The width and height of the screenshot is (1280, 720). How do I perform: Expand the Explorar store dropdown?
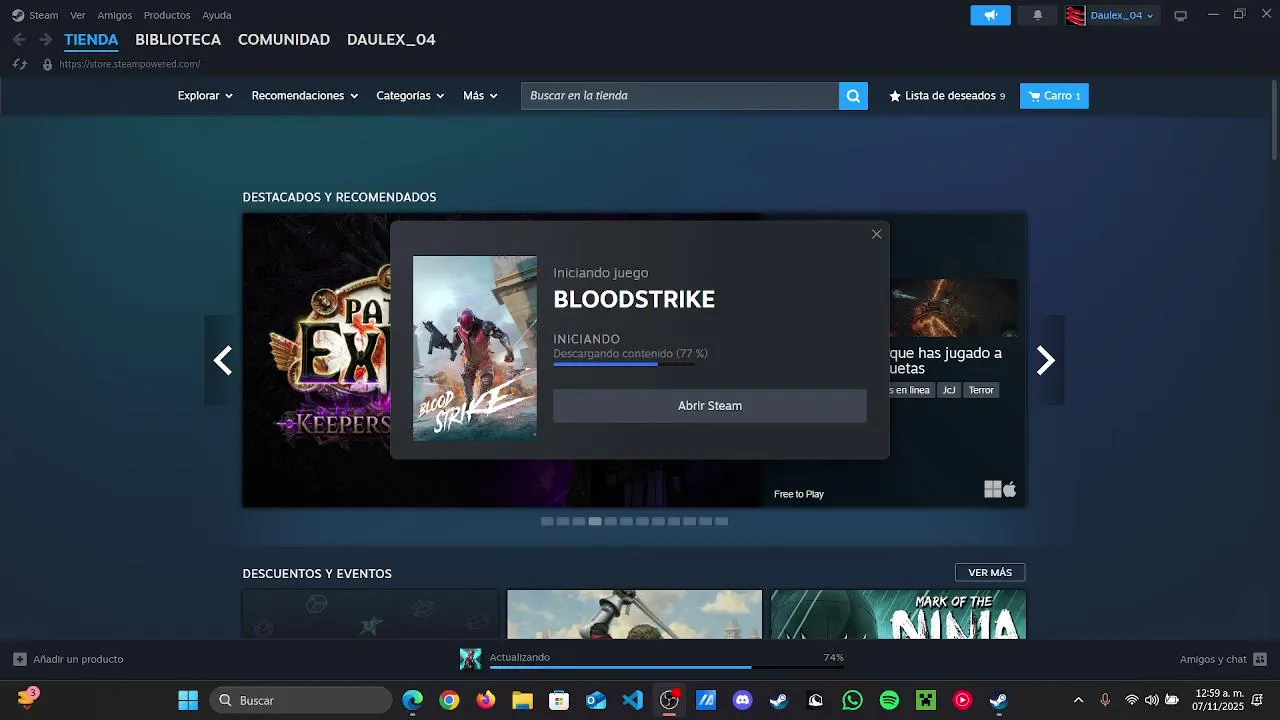[x=205, y=96]
